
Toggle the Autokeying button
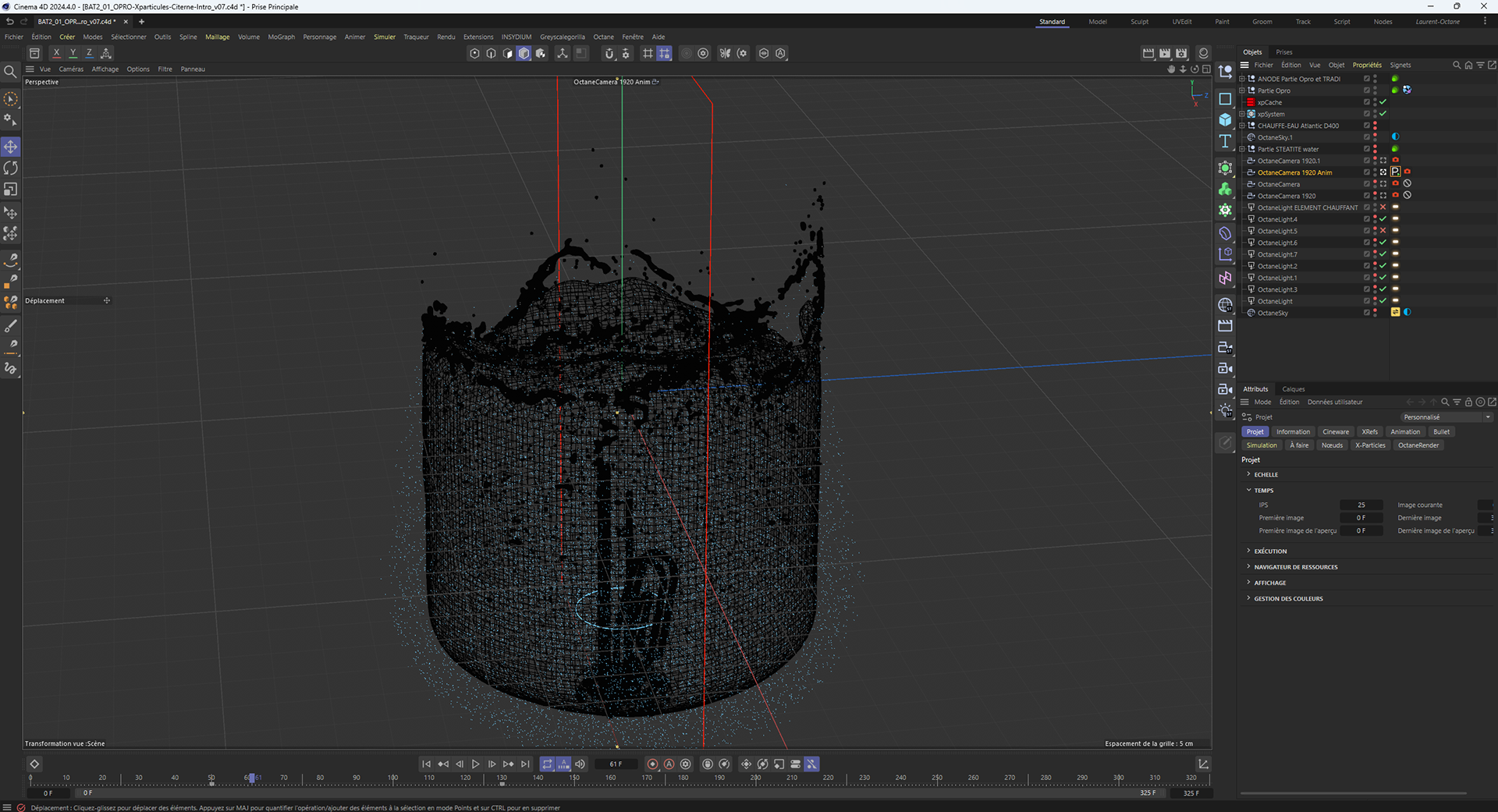pyautogui.click(x=669, y=764)
